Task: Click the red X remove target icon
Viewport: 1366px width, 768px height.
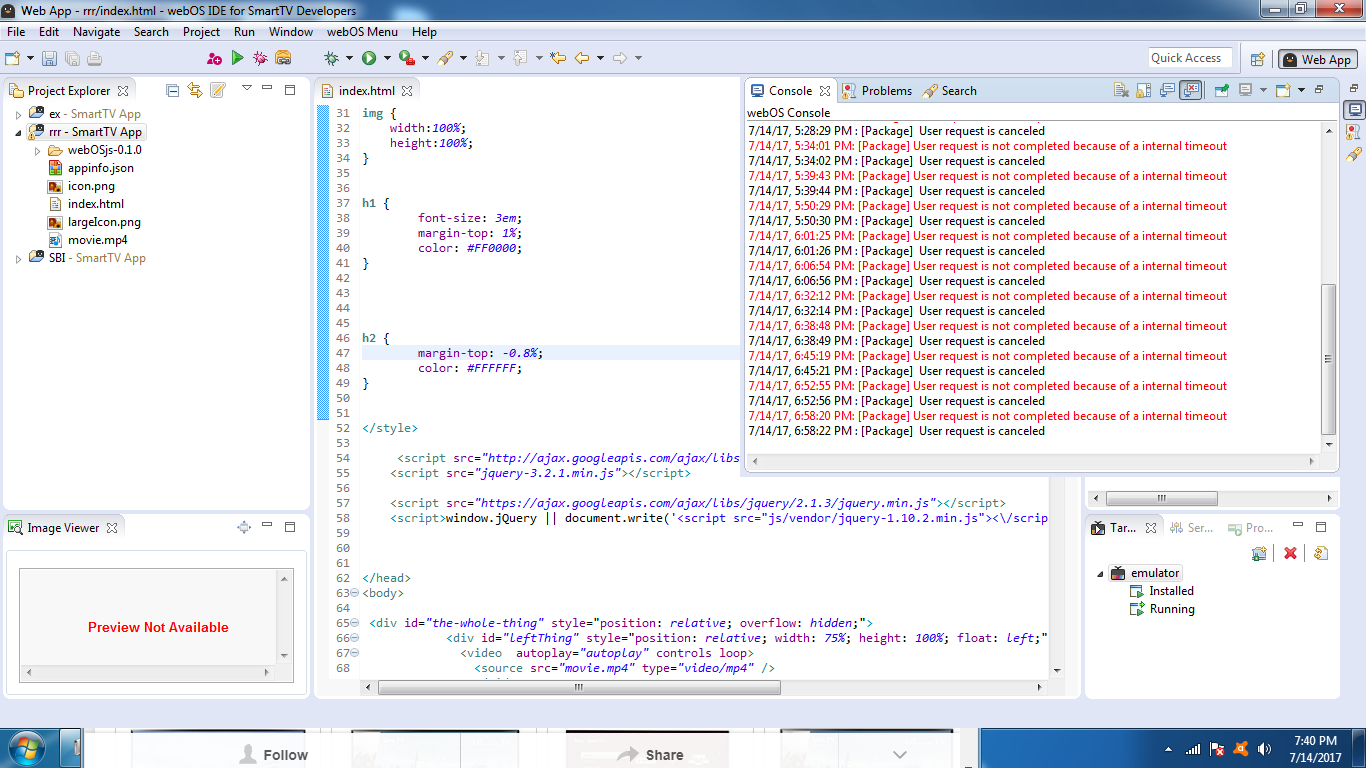Action: tap(1290, 553)
